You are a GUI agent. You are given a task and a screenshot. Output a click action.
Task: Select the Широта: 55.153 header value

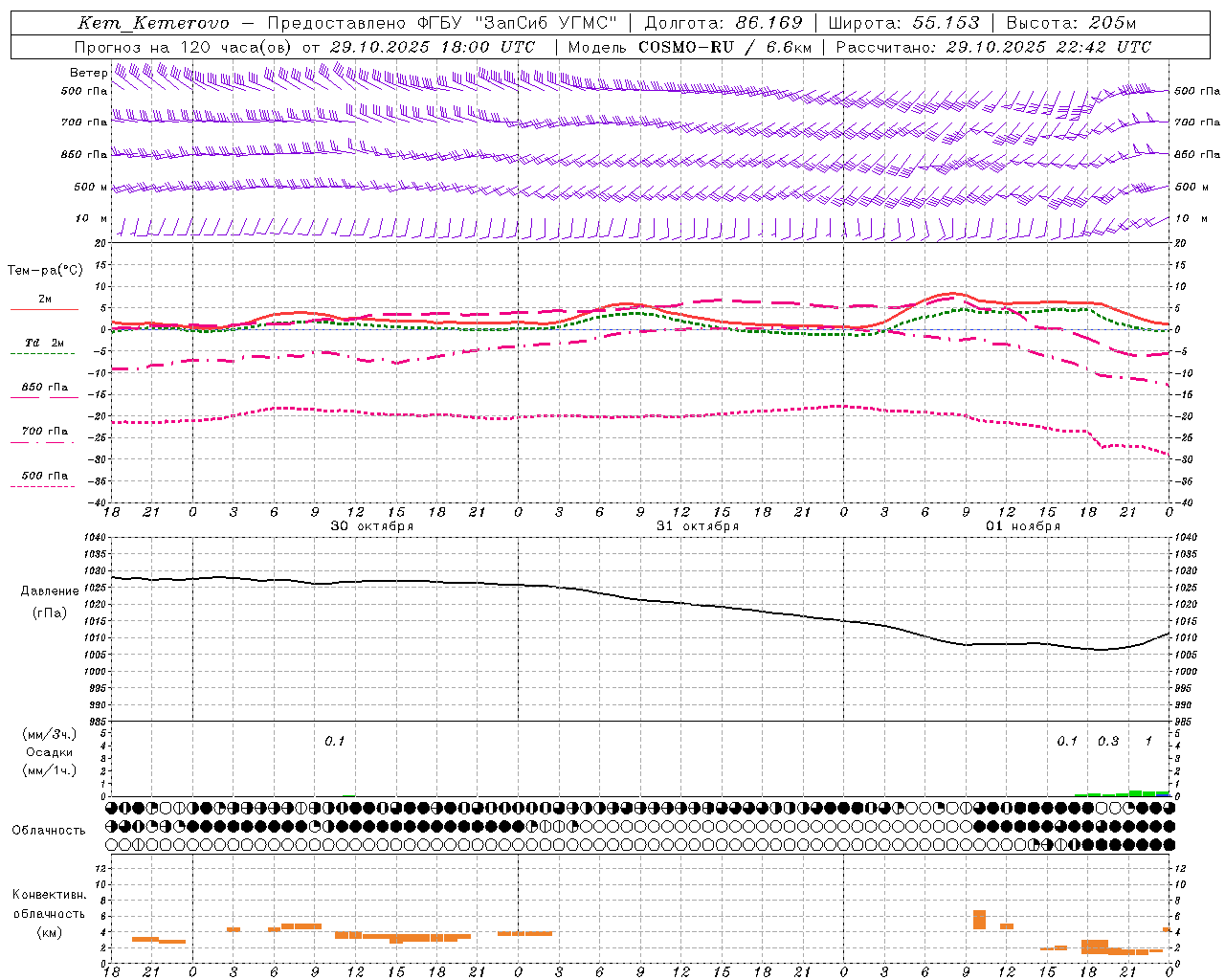point(903,23)
